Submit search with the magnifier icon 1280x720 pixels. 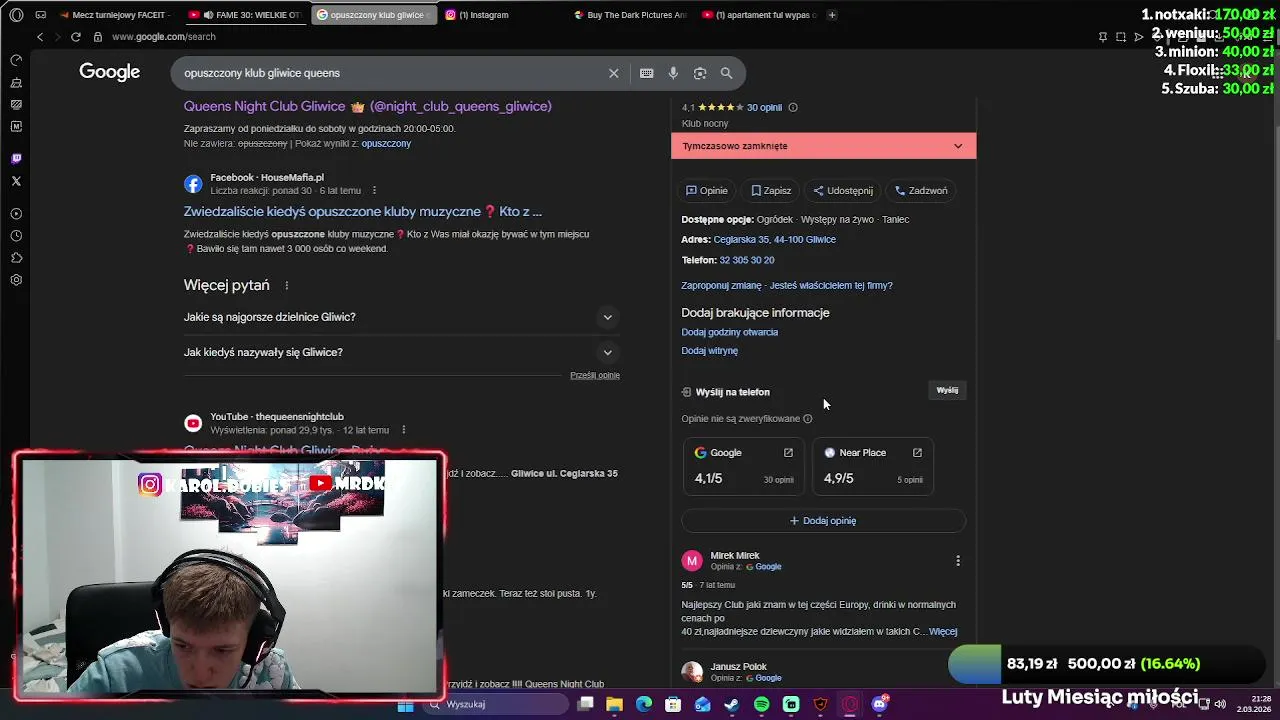point(727,73)
